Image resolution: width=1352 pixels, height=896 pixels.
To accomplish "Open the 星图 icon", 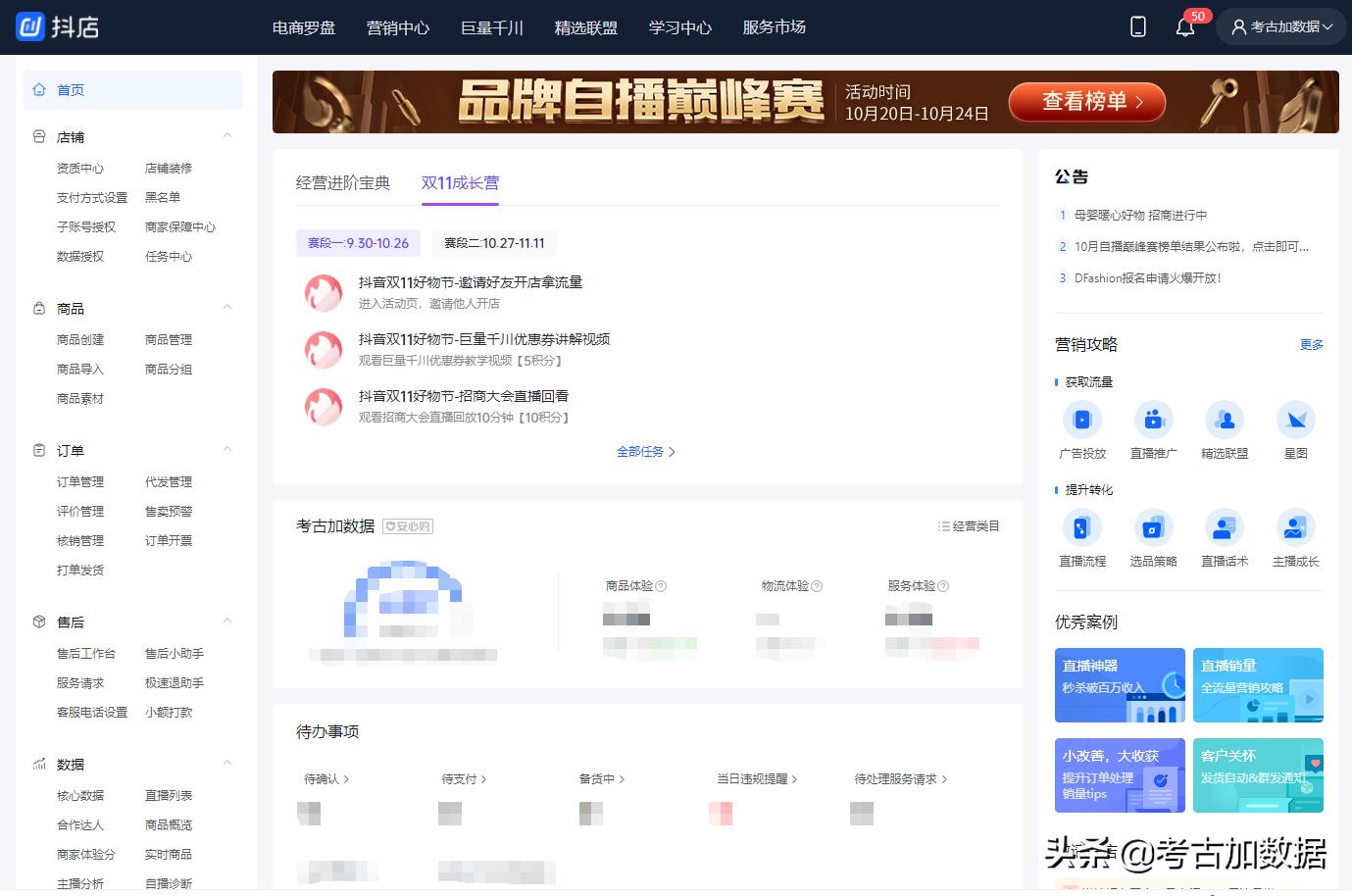I will click(x=1295, y=421).
